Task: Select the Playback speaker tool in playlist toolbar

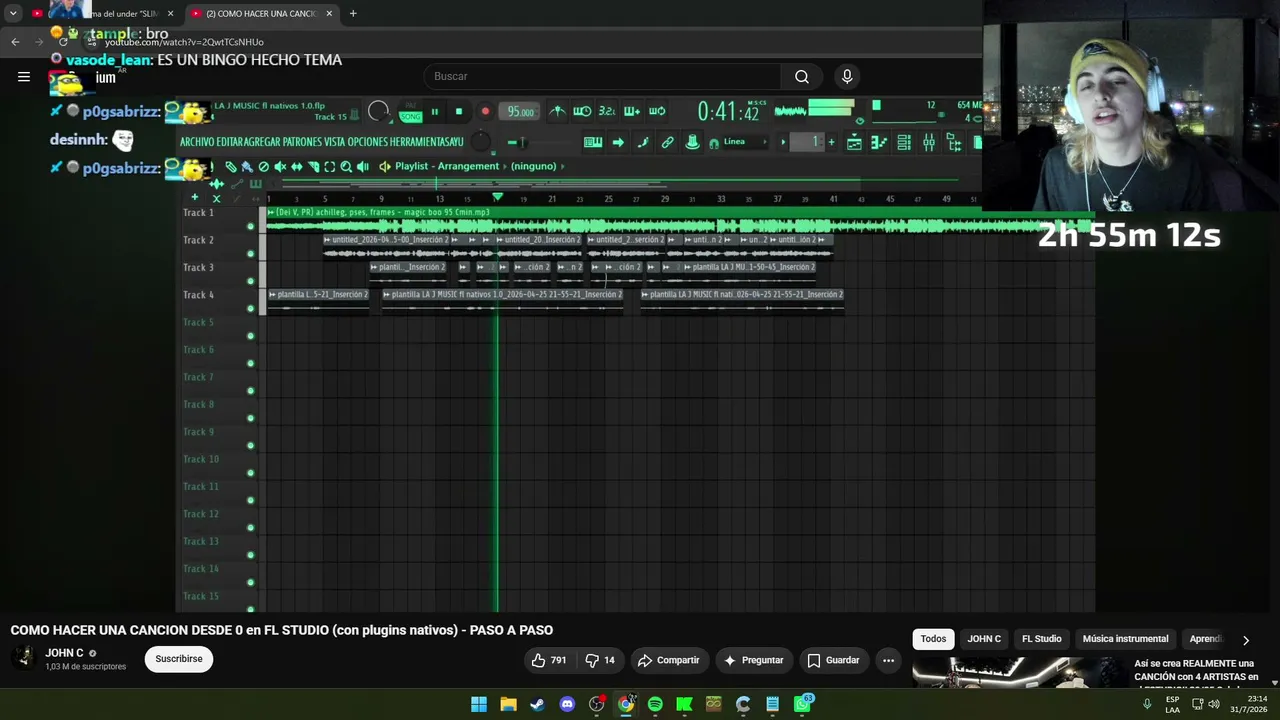Action: [363, 167]
